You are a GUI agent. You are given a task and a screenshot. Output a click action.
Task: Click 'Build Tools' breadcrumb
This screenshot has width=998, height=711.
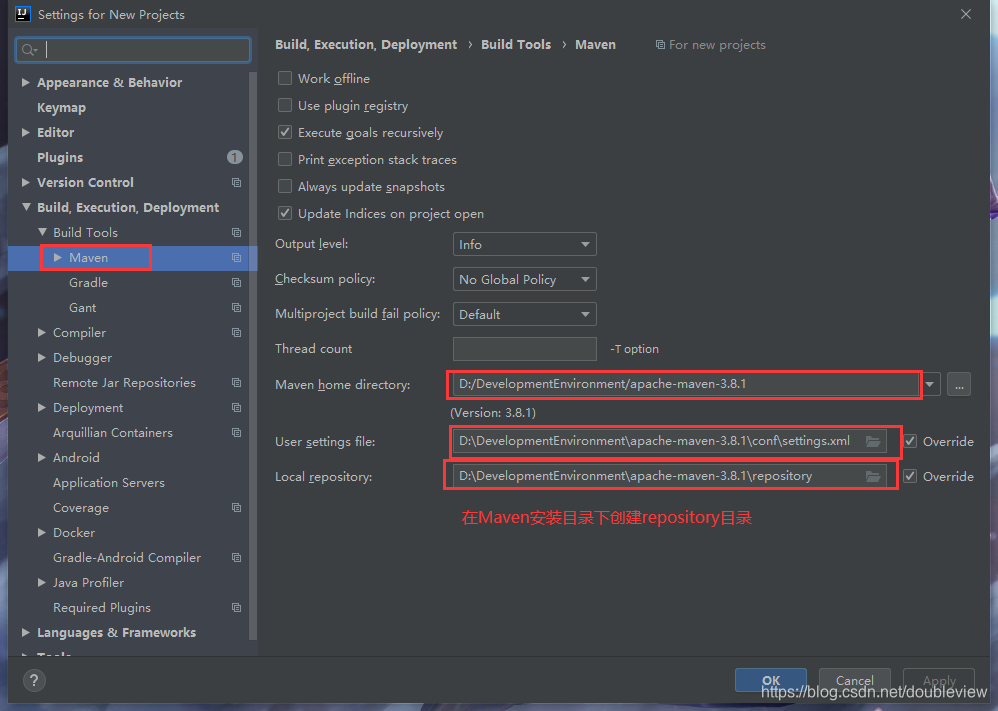coord(516,45)
